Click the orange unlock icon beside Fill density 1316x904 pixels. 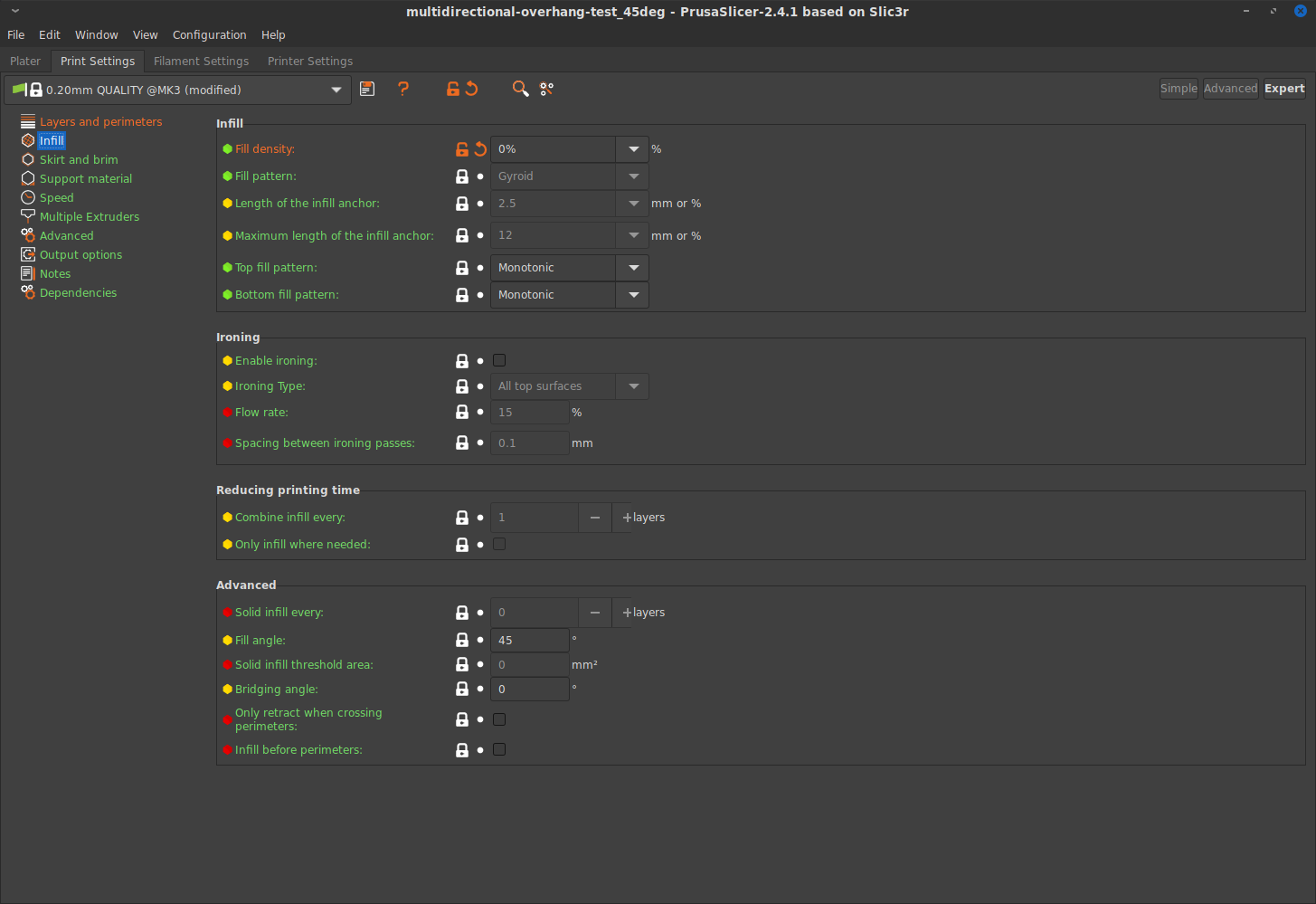click(x=462, y=149)
